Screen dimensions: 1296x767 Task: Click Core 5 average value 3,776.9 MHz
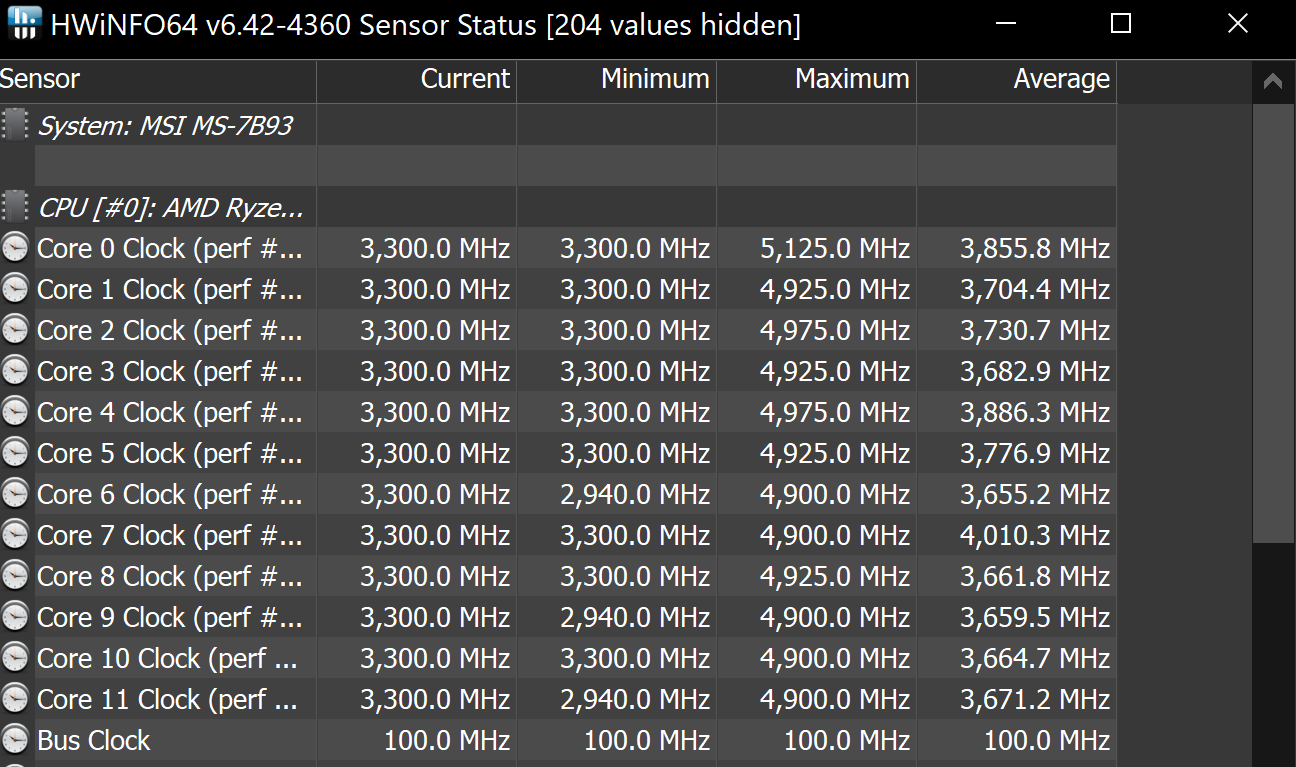1035,453
